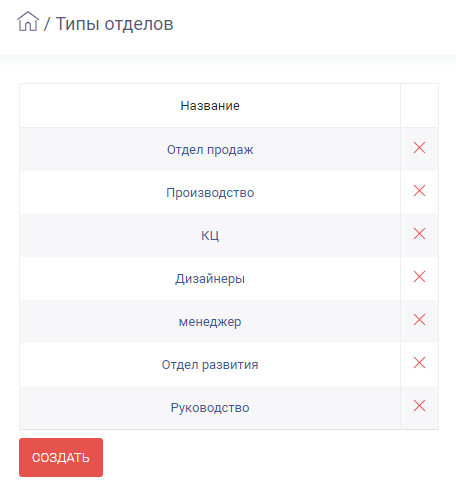456x496 pixels.
Task: Open the Производство entry
Action: pos(210,193)
